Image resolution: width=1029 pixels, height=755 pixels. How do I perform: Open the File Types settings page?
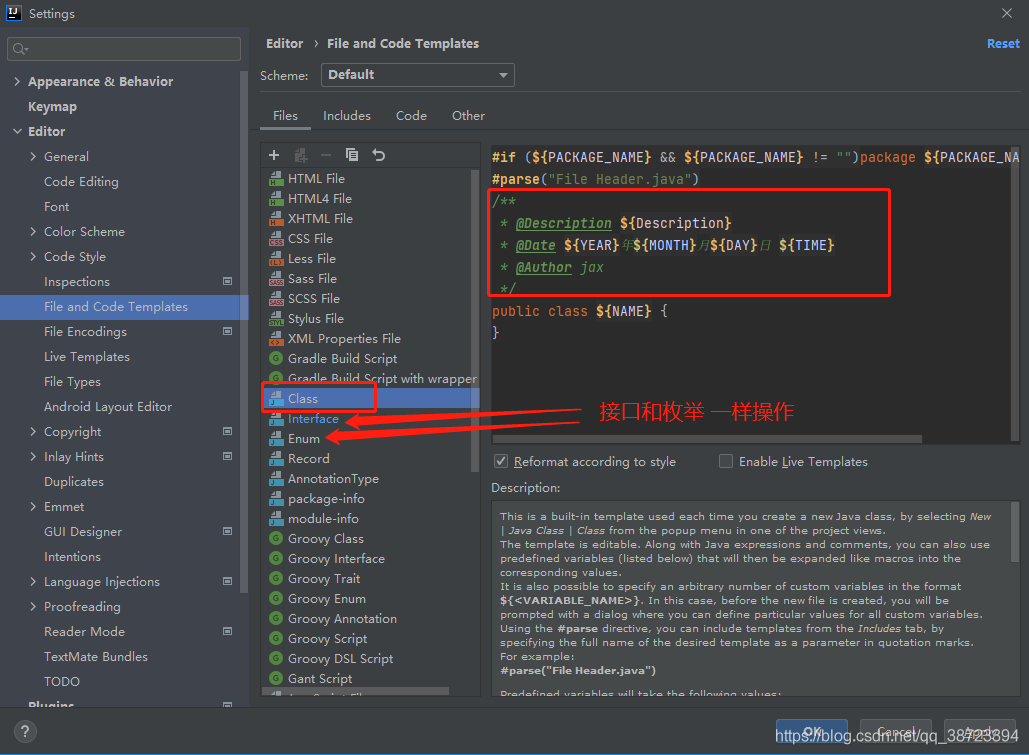(72, 381)
